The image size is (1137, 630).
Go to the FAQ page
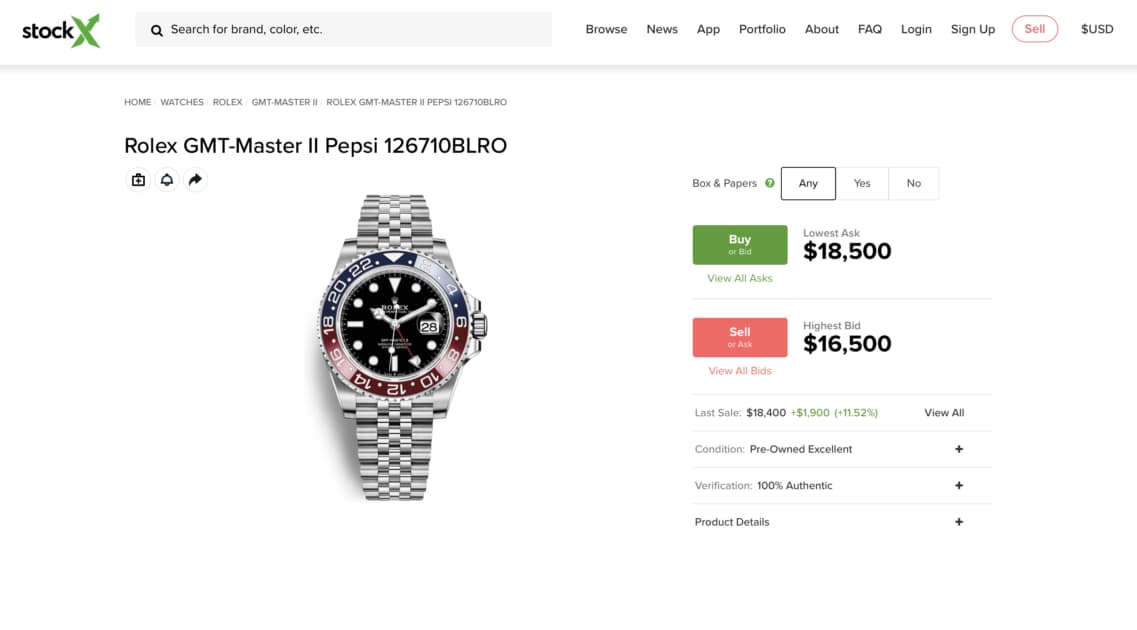pyautogui.click(x=869, y=29)
